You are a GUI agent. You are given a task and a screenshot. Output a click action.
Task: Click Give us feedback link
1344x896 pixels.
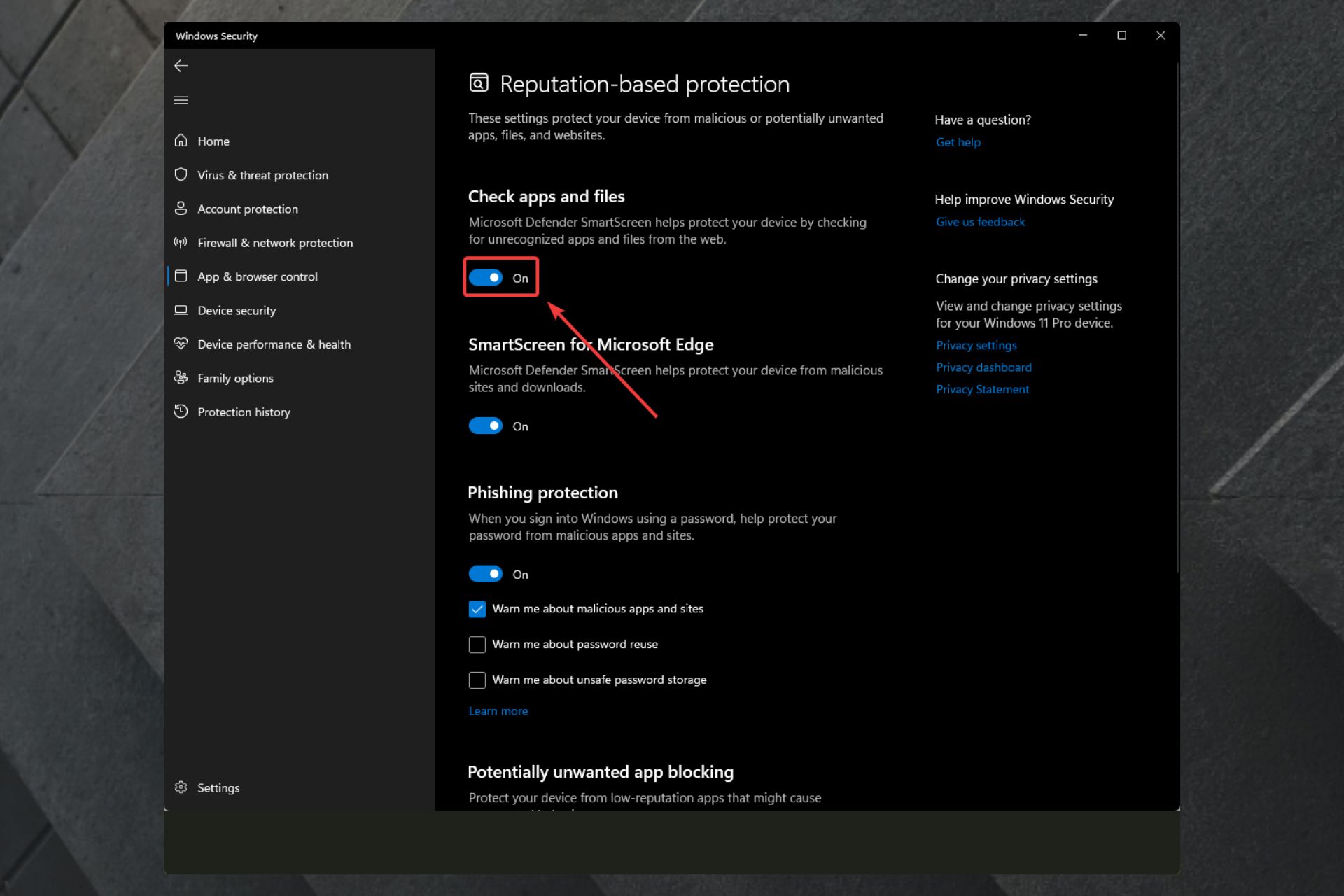(x=980, y=222)
